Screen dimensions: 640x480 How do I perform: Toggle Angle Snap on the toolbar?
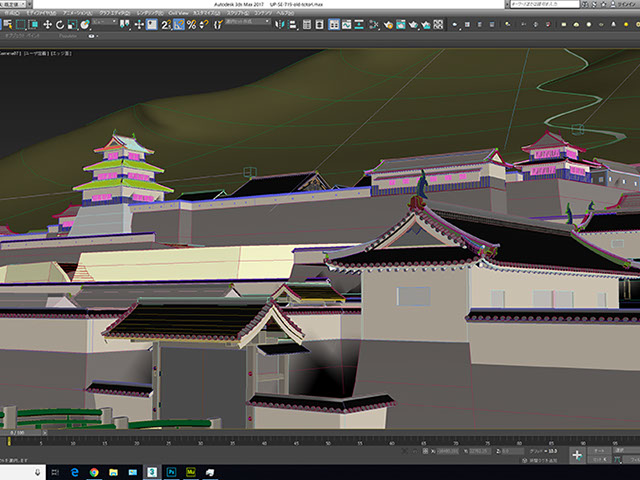point(178,24)
